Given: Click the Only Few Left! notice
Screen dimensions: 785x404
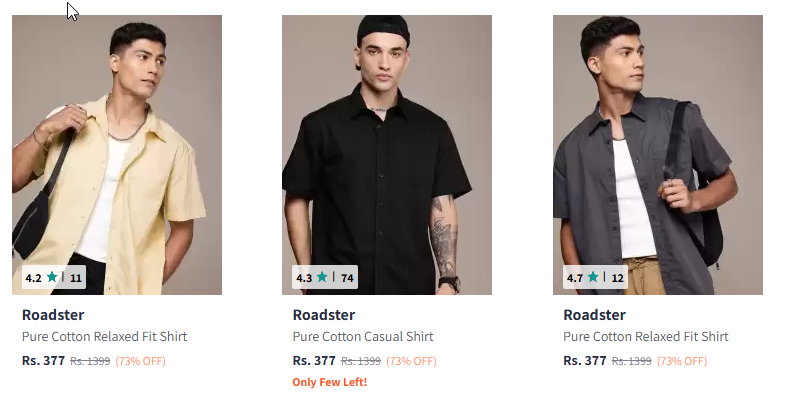Looking at the screenshot, I should tap(330, 382).
